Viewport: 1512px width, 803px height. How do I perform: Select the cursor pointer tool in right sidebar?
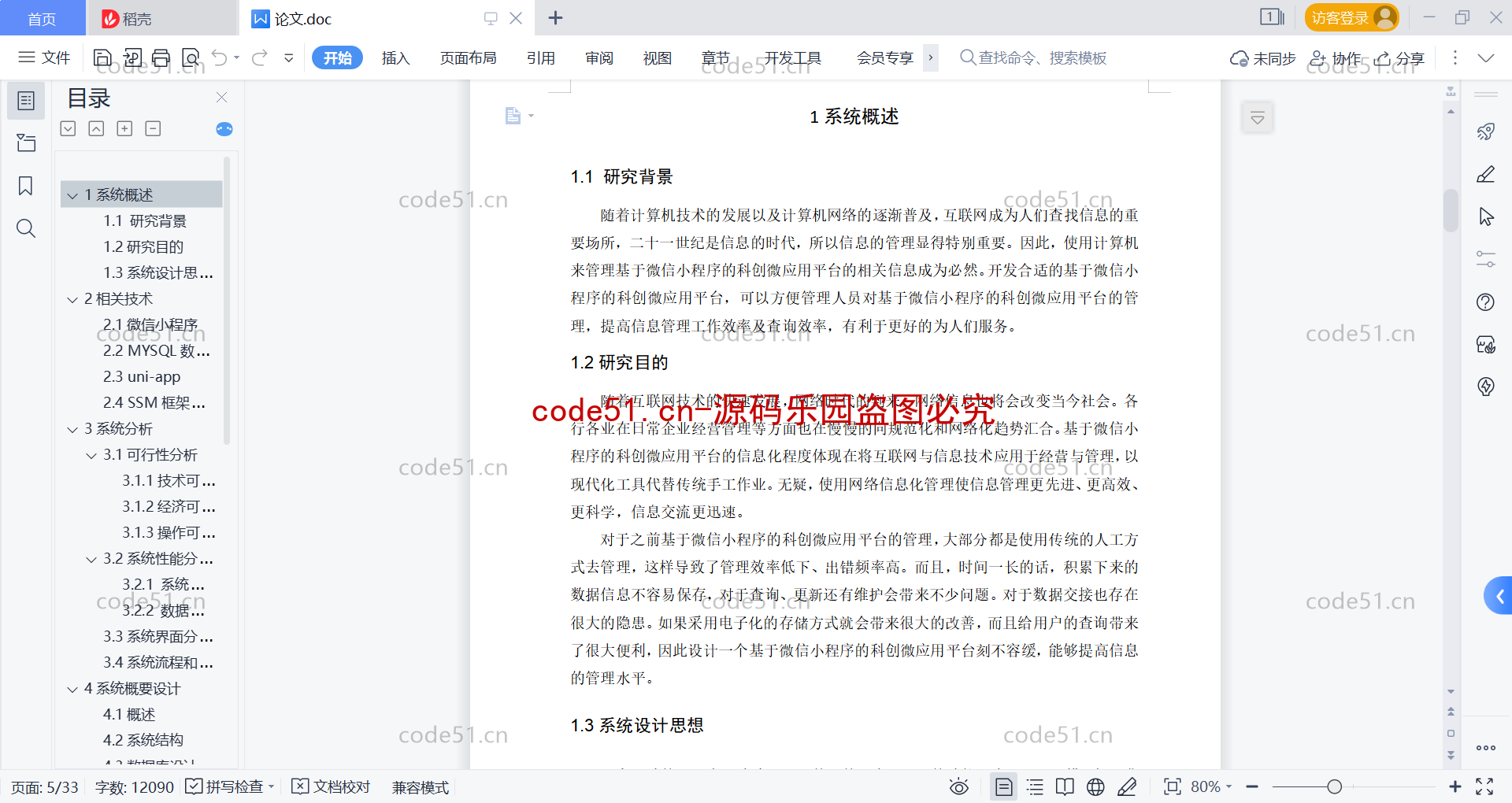(x=1486, y=216)
